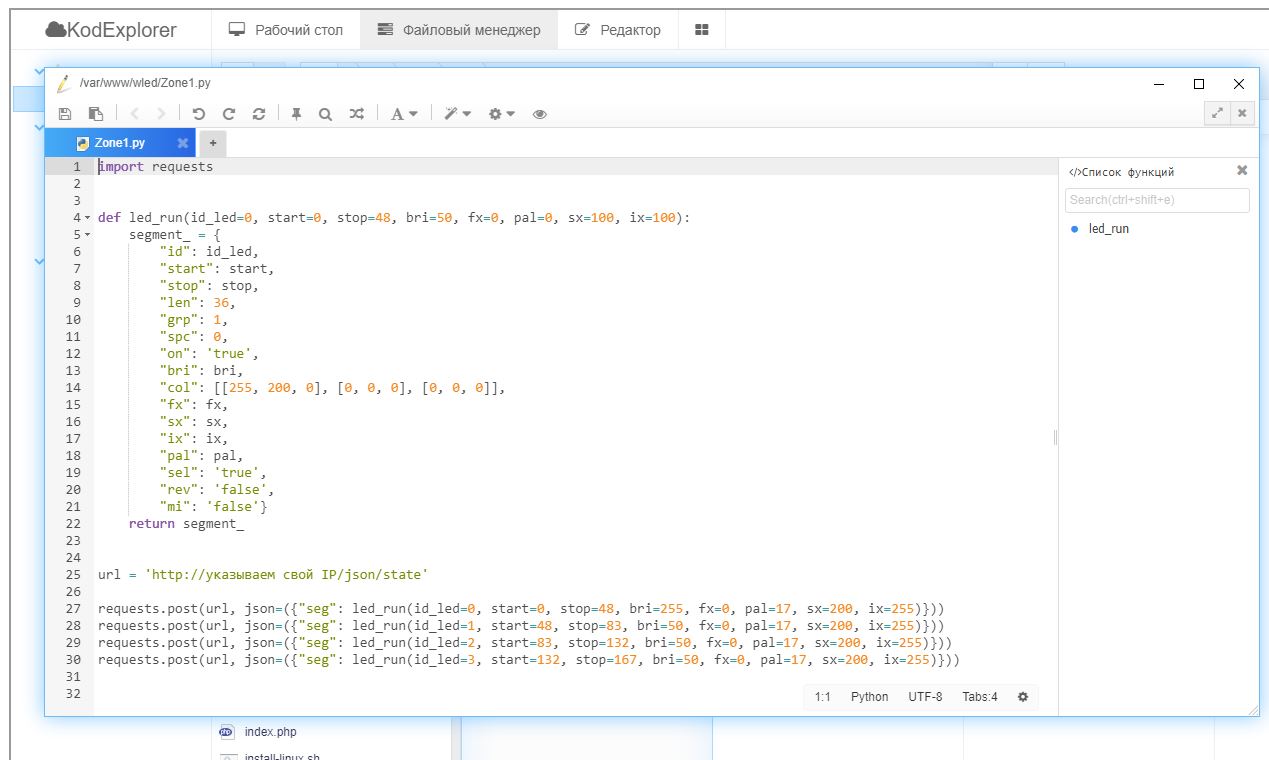Reload the file with refresh icon
The height and width of the screenshot is (760, 1269).
click(x=259, y=114)
